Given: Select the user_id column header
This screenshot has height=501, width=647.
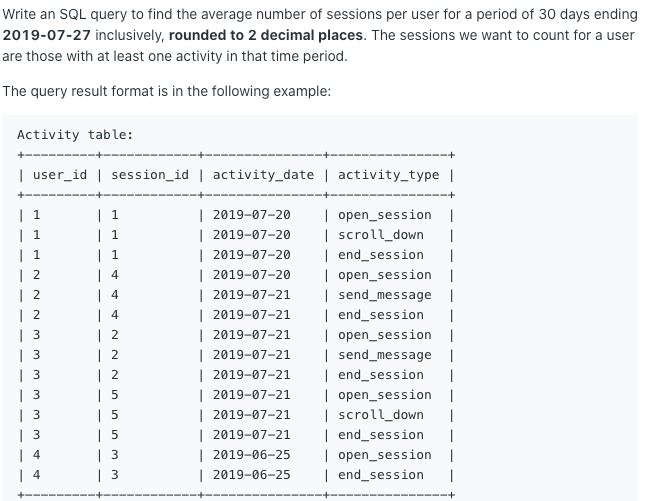Looking at the screenshot, I should coord(60,175).
